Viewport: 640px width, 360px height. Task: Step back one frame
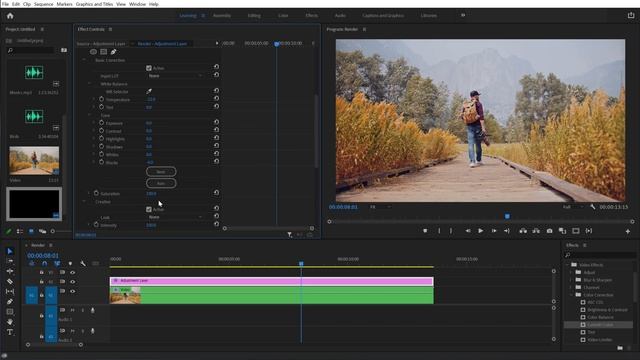point(468,231)
